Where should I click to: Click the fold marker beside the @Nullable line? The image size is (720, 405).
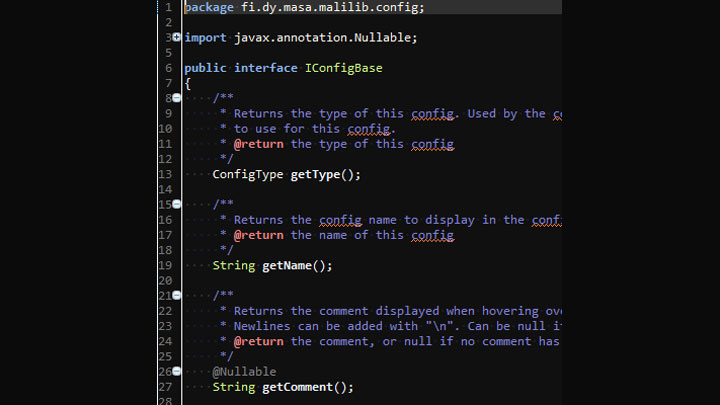coord(177,372)
